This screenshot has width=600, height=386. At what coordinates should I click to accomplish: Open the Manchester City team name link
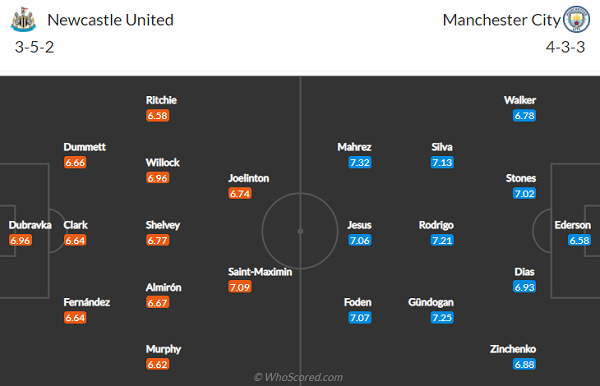click(501, 20)
